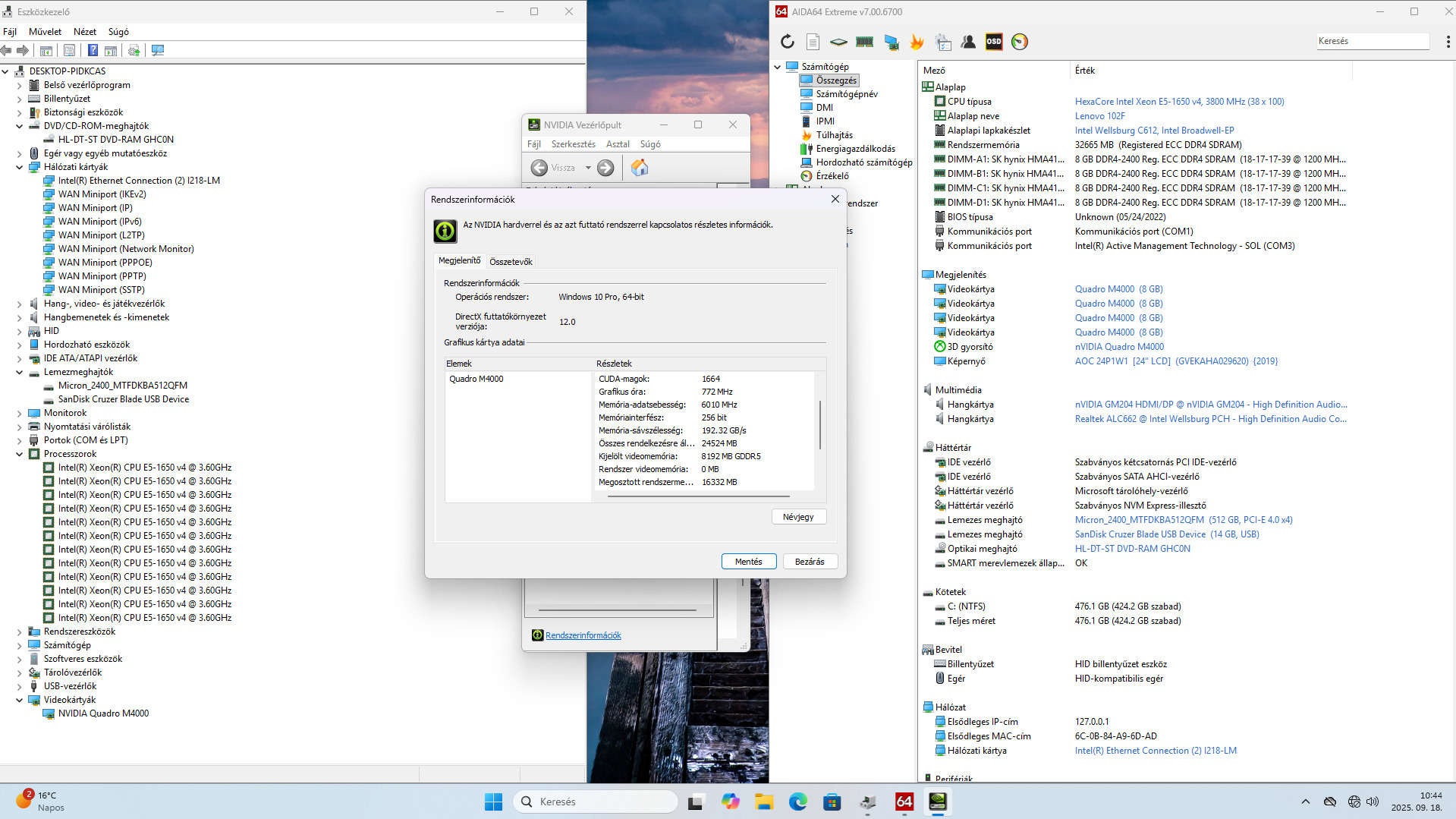Viewport: 1456px width, 819px height.
Task: Open File Explorer from the taskbar
Action: pyautogui.click(x=764, y=802)
